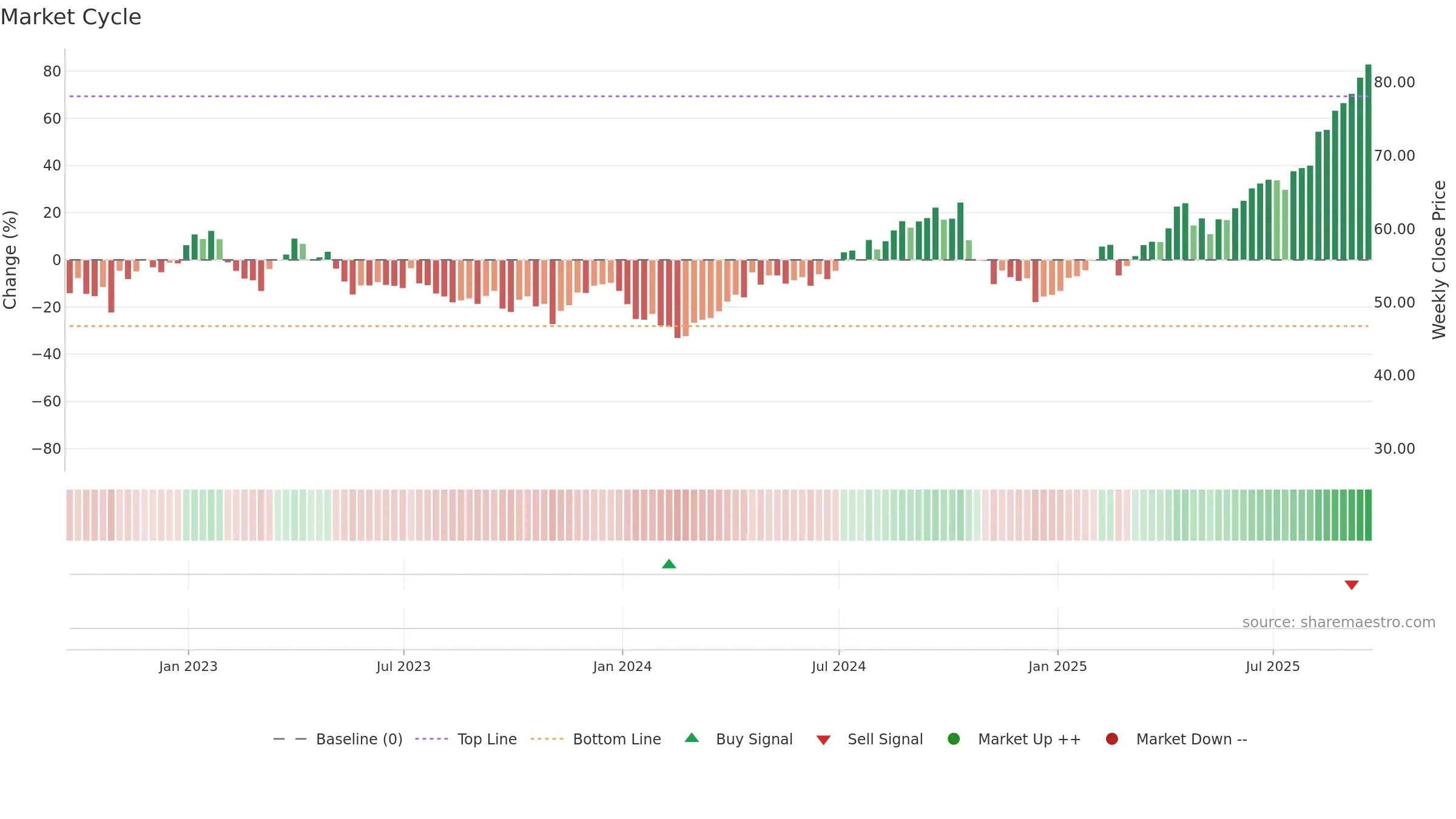Click the orange dotted line sample in legend

point(547,739)
